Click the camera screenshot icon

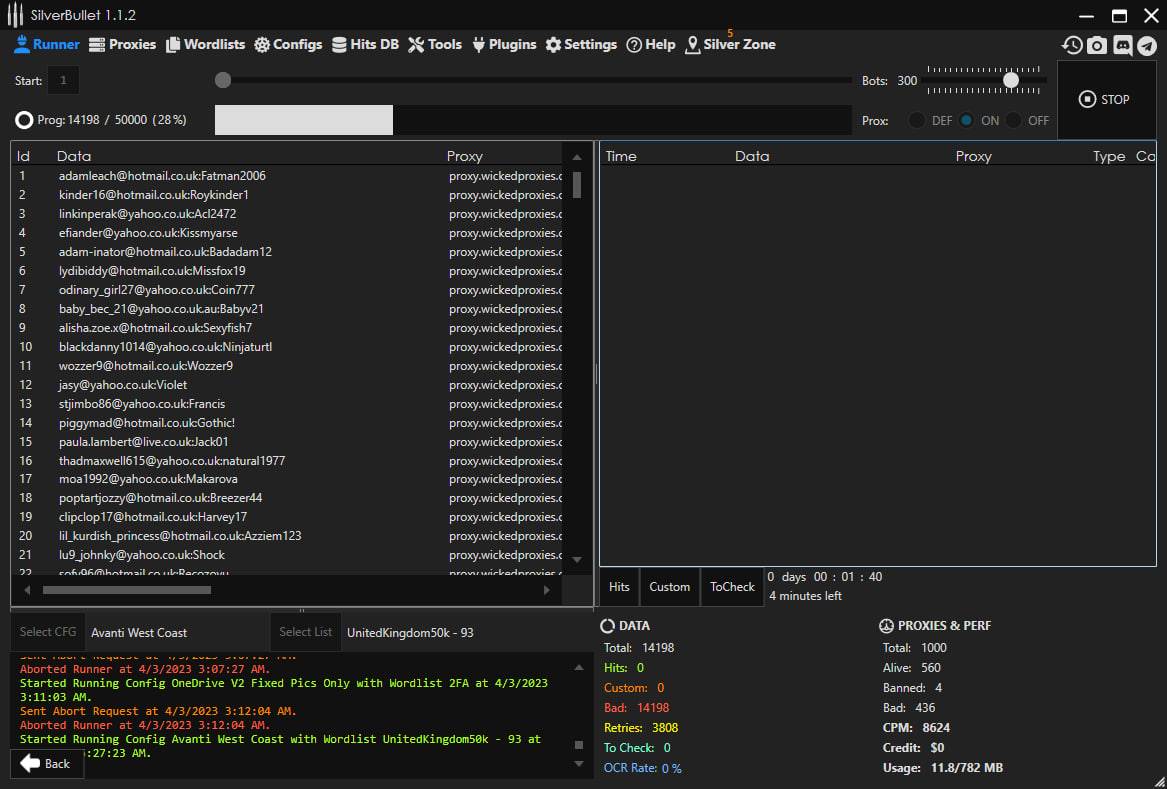1097,45
